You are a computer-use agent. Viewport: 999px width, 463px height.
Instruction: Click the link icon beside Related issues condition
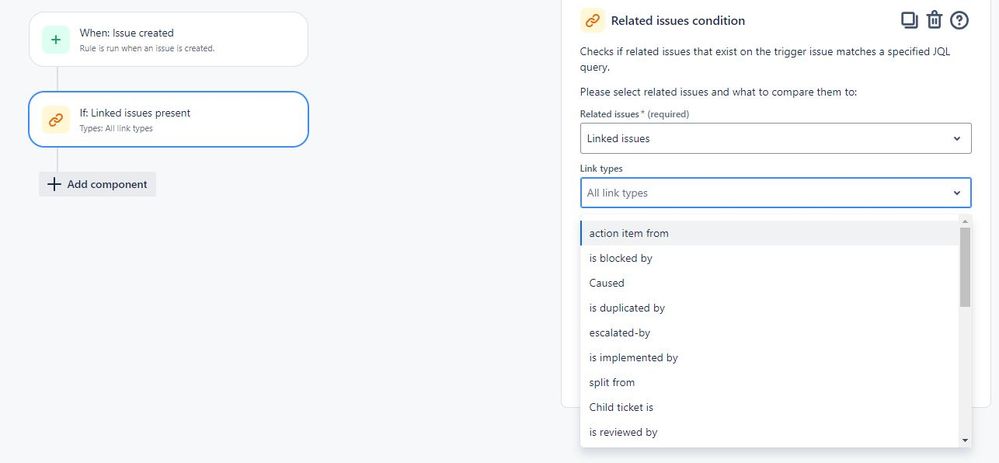593,20
